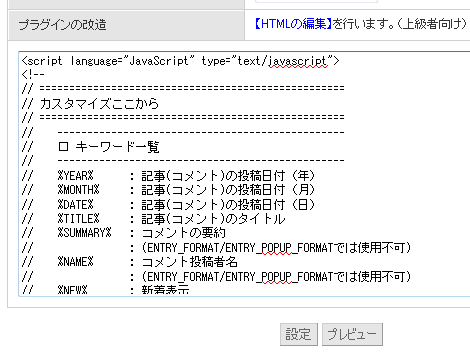This screenshot has width=470, height=362.
Task: Click the %TITLE% keyword text
Action: click(78, 219)
